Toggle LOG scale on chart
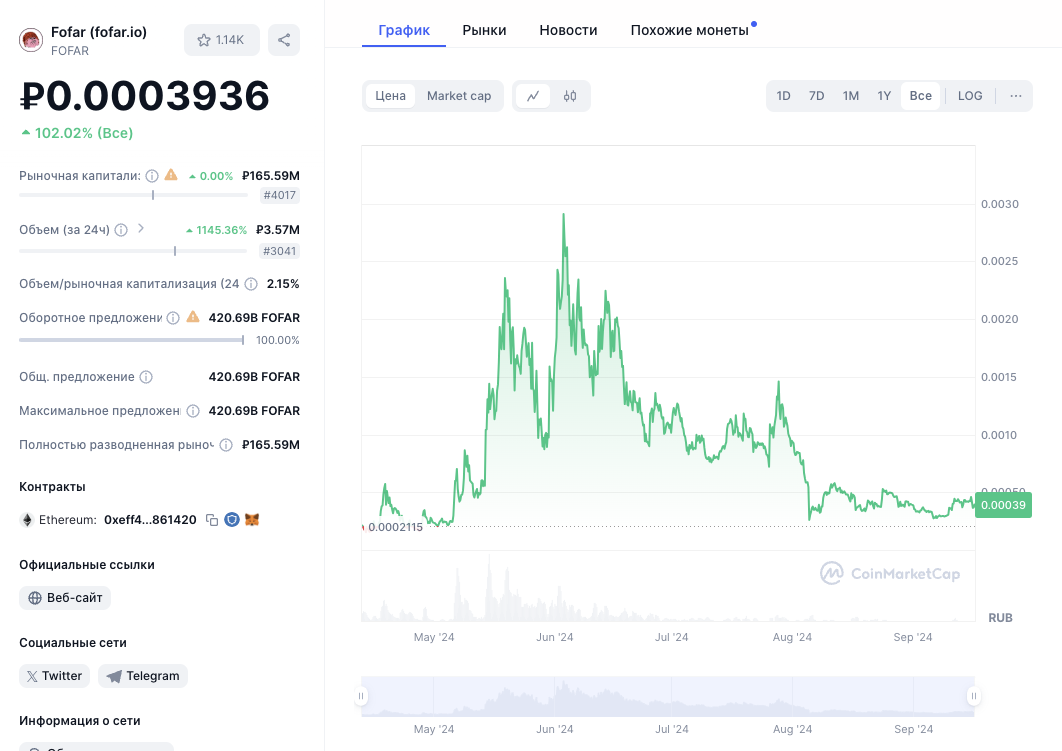1062x751 pixels. 970,96
